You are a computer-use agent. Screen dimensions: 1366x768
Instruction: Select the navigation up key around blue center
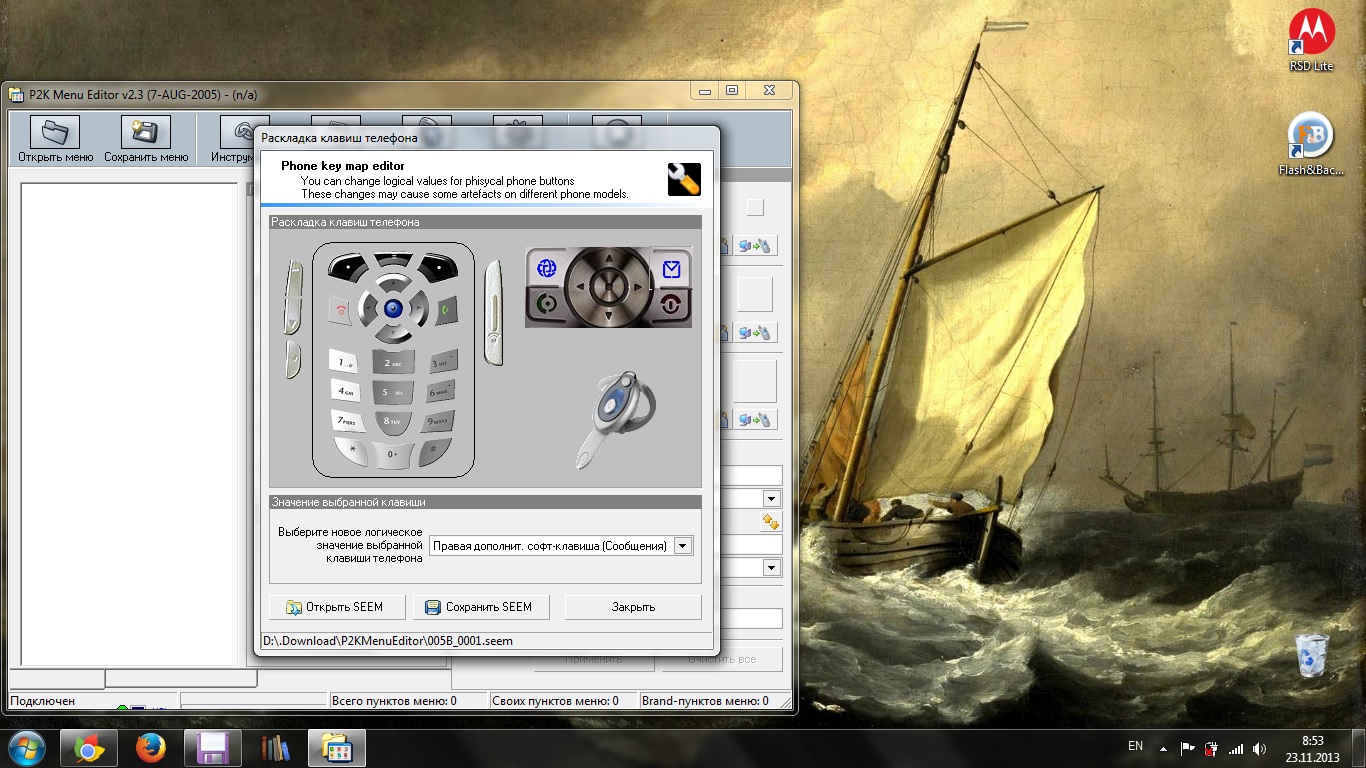tap(393, 286)
